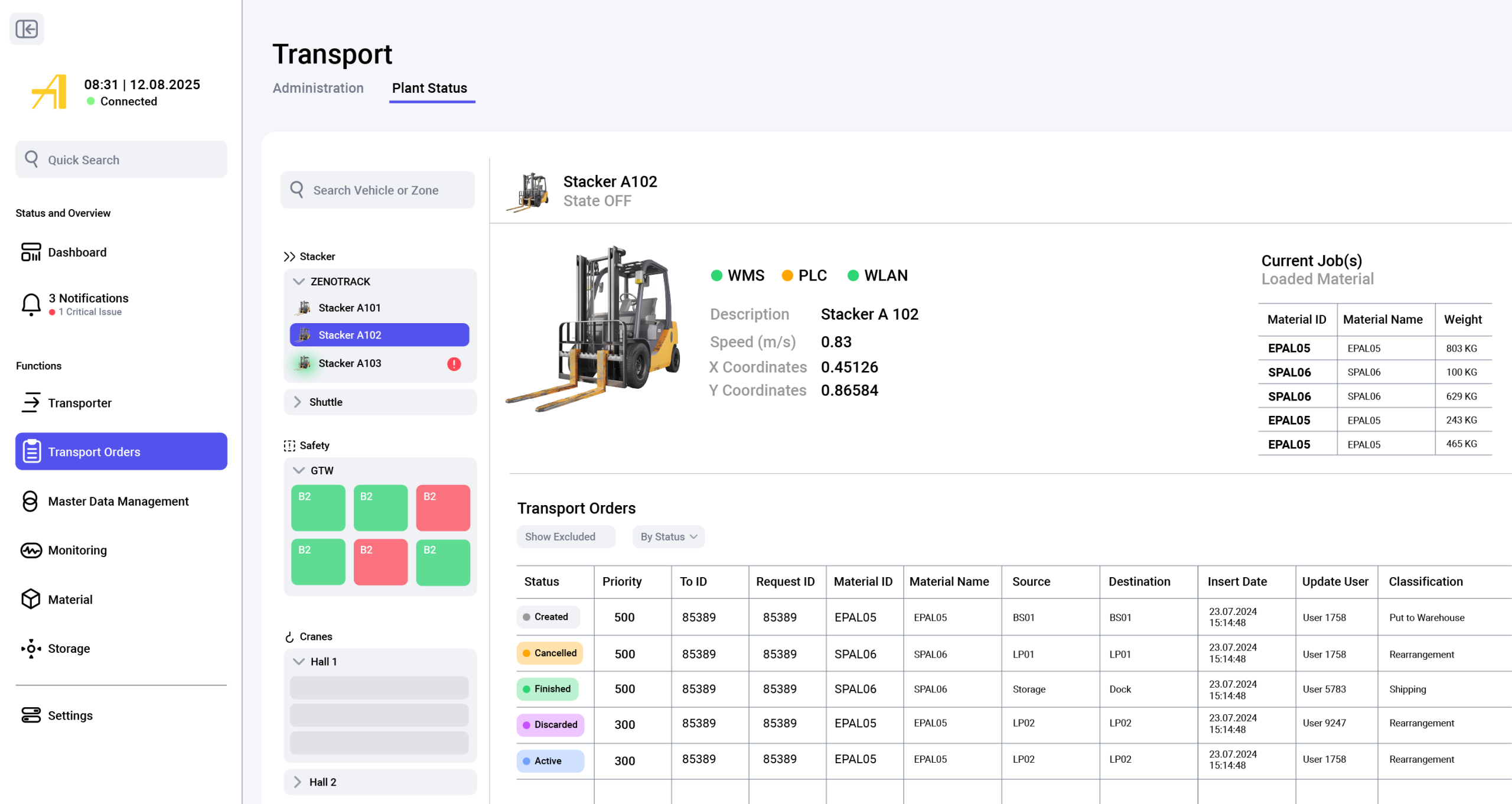Toggle the Show Excluded filter
The height and width of the screenshot is (804, 1512).
point(565,537)
